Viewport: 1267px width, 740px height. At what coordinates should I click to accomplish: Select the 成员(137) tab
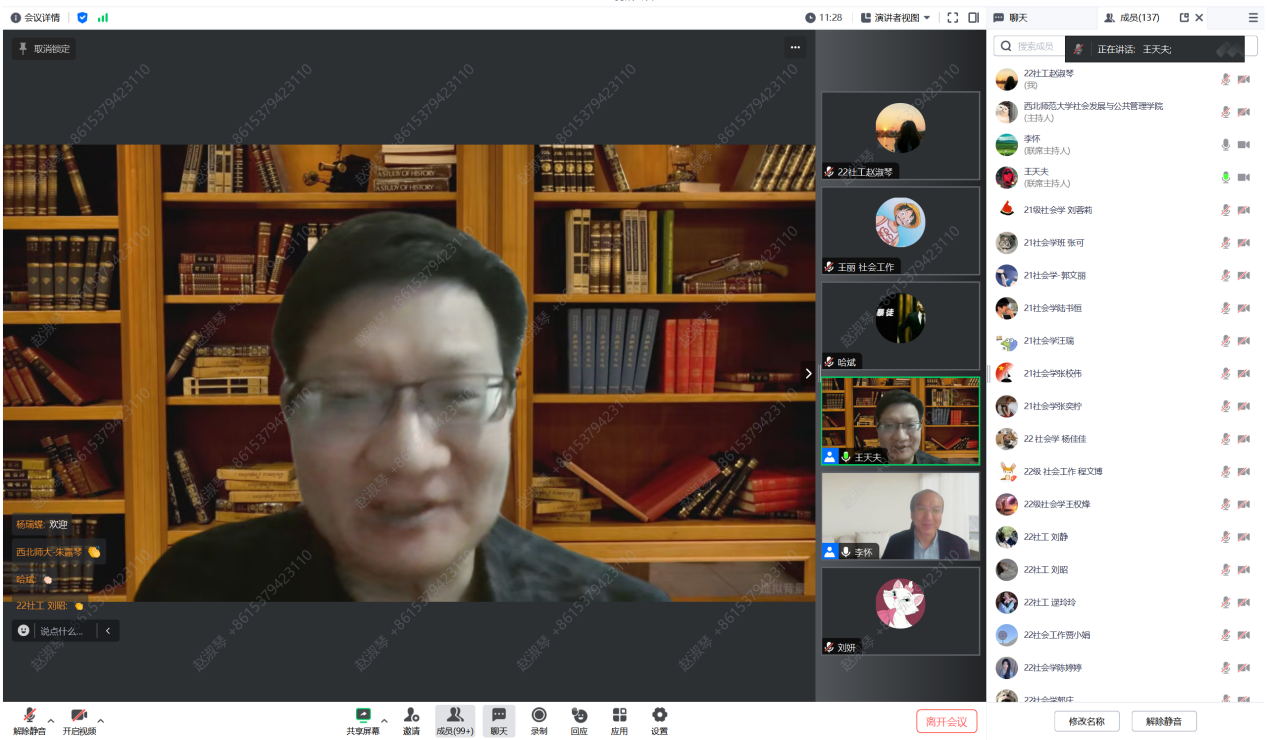pos(1131,17)
